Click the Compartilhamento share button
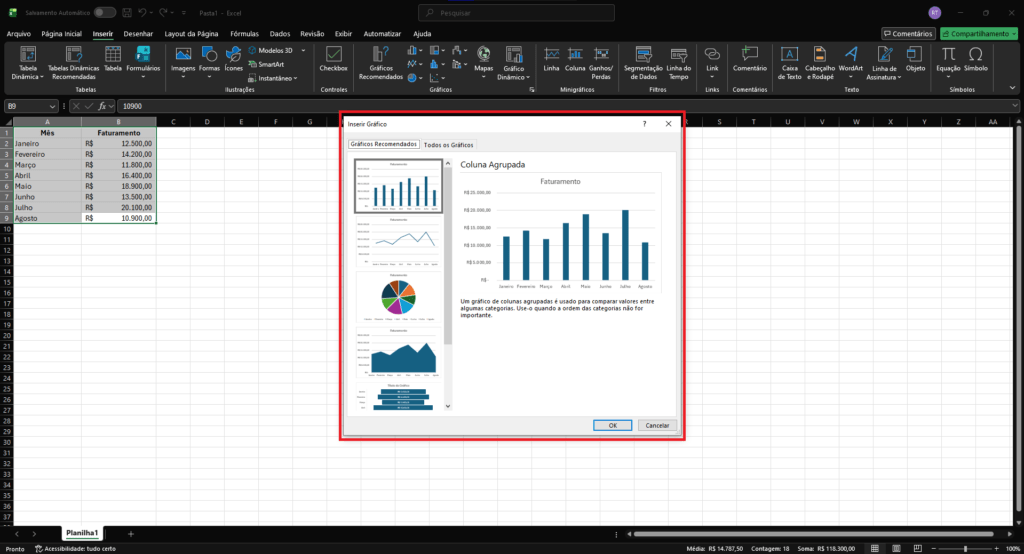The height and width of the screenshot is (554, 1024). [x=978, y=33]
